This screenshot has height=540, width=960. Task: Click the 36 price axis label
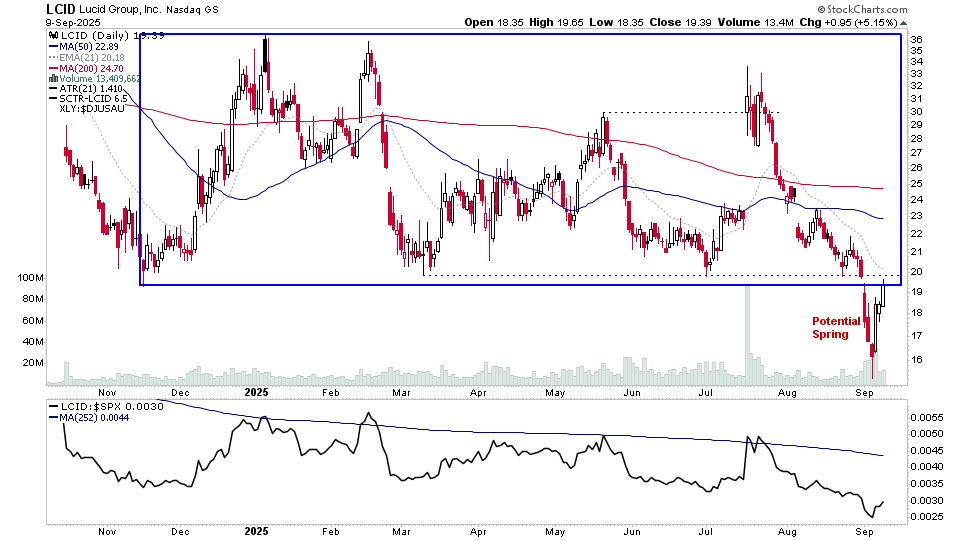tap(917, 39)
